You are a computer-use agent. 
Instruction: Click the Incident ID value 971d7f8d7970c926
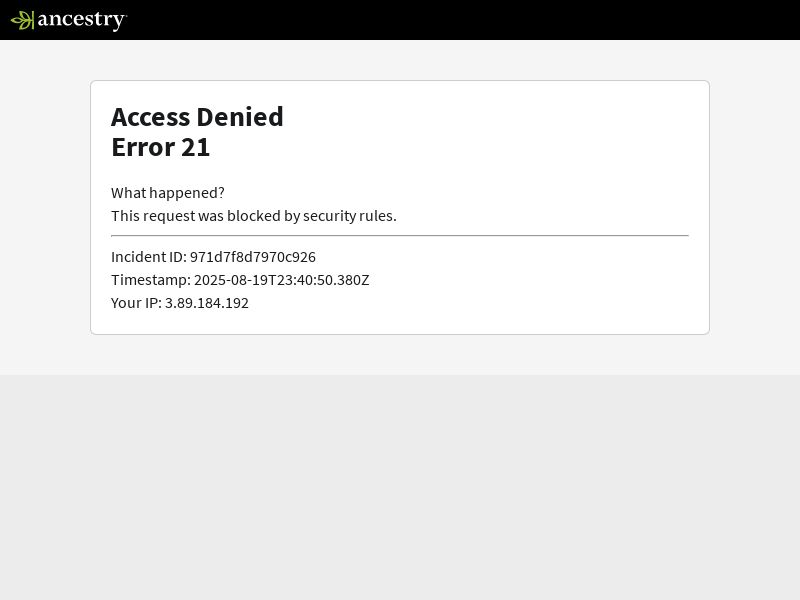[x=253, y=257]
